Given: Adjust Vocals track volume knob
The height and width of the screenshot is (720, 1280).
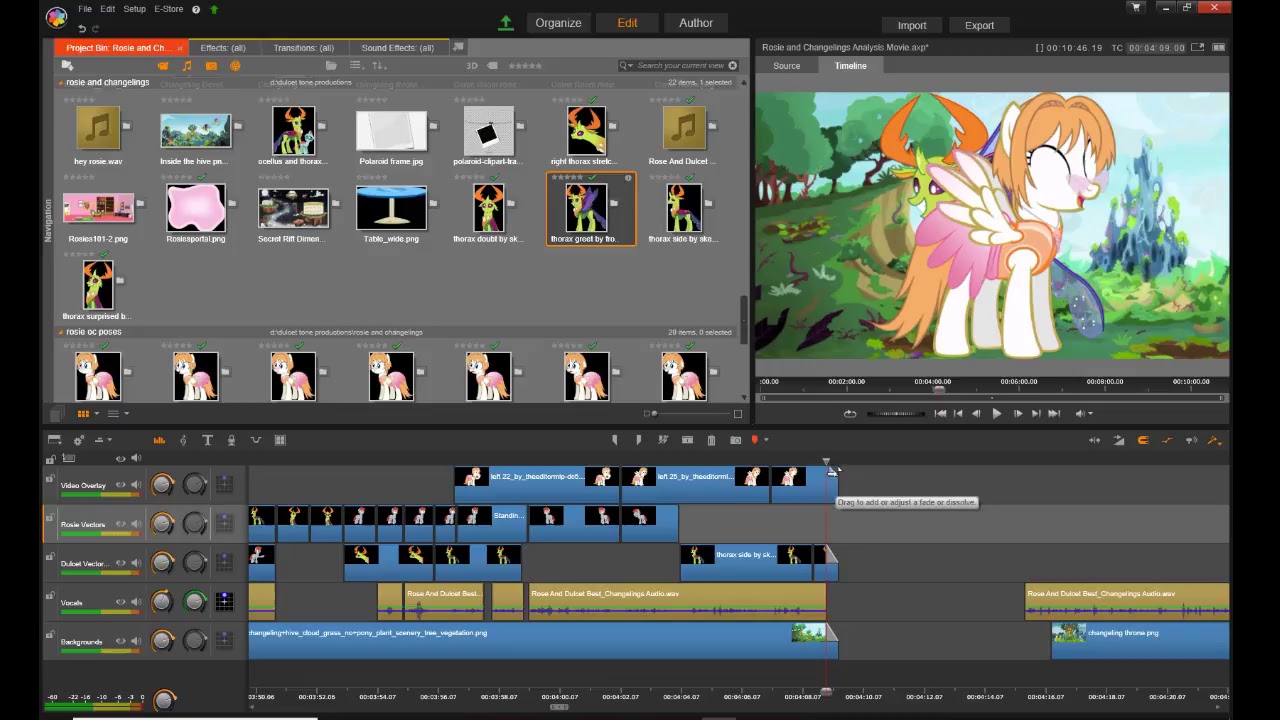Looking at the screenshot, I should tap(162, 602).
